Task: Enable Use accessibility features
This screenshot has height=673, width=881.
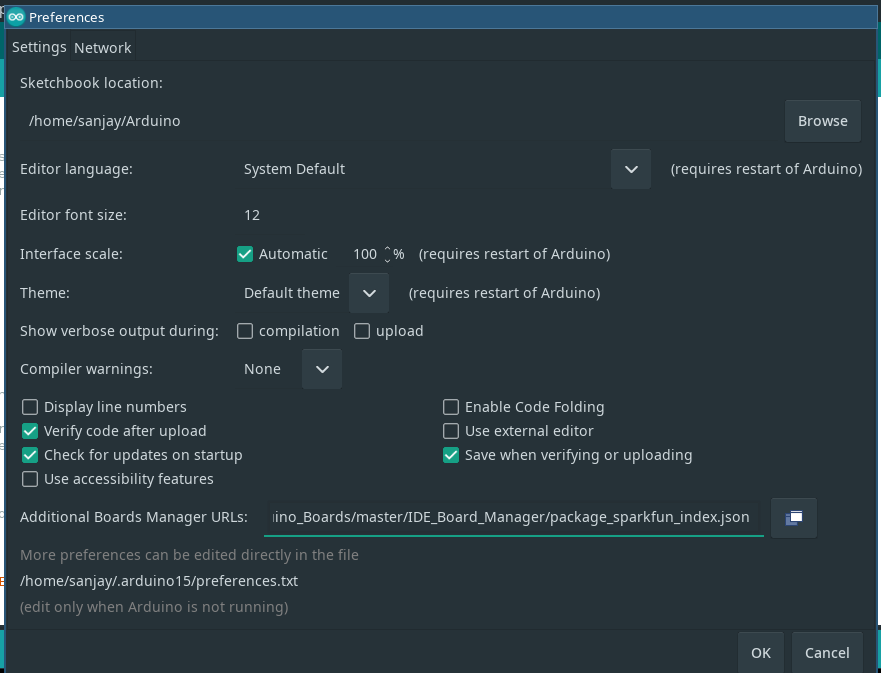Action: 30,479
